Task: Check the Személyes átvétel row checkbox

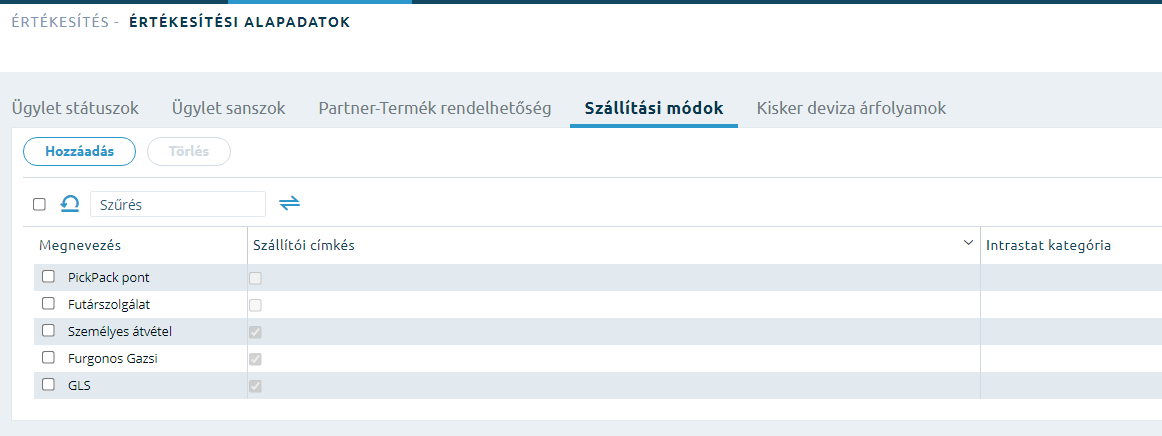Action: pos(48,330)
